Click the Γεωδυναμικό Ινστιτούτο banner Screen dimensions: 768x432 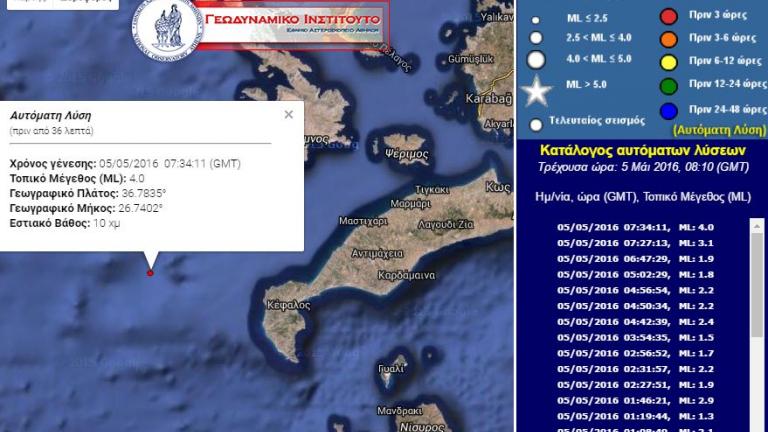click(293, 24)
